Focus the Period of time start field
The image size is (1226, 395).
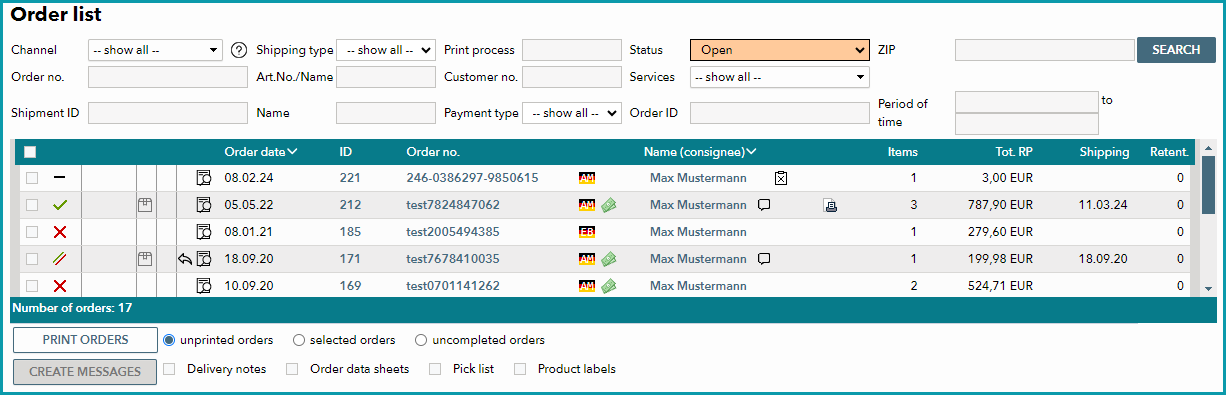1027,102
